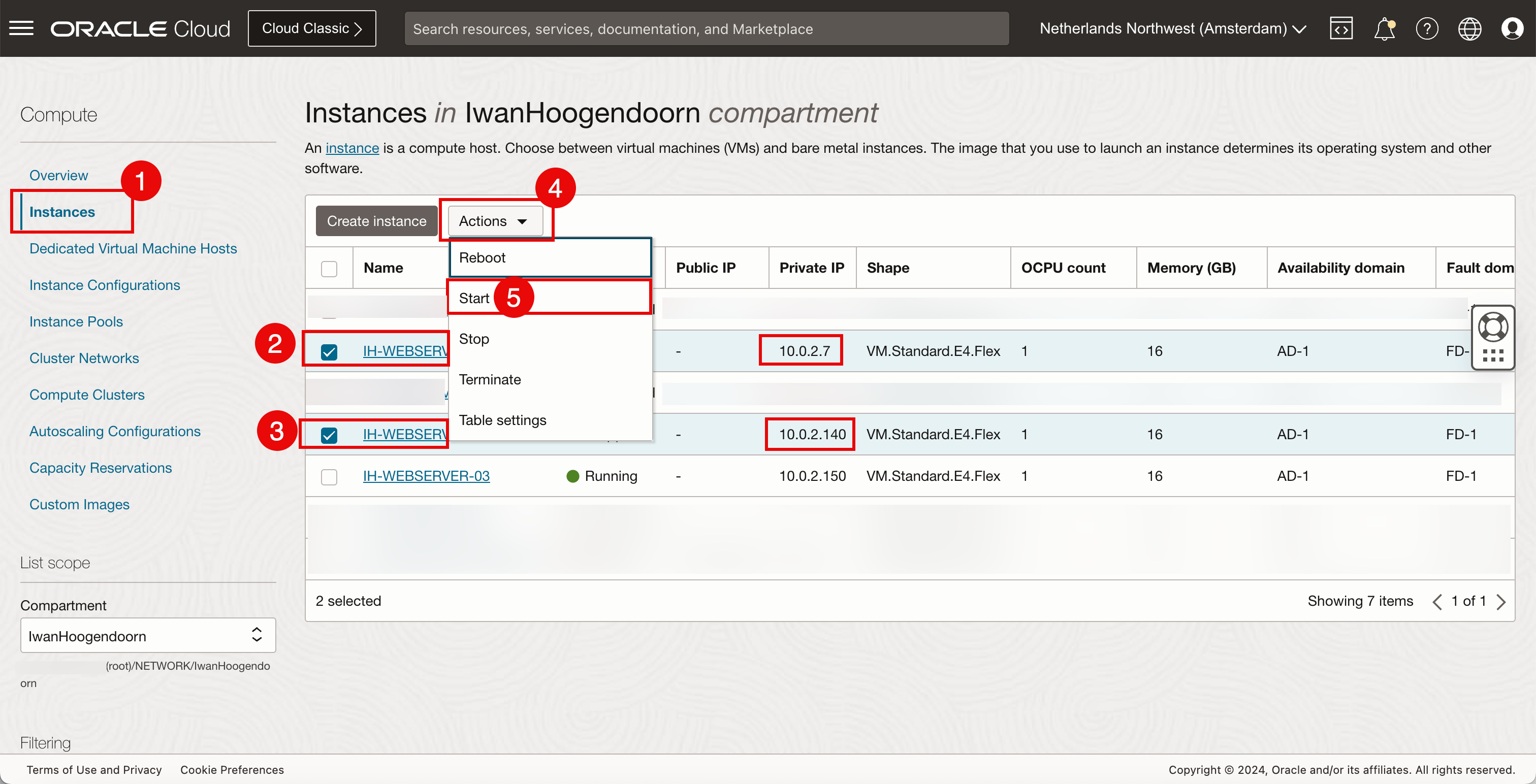The width and height of the screenshot is (1536, 784).
Task: Open the hamburger navigation menu
Action: point(21,28)
